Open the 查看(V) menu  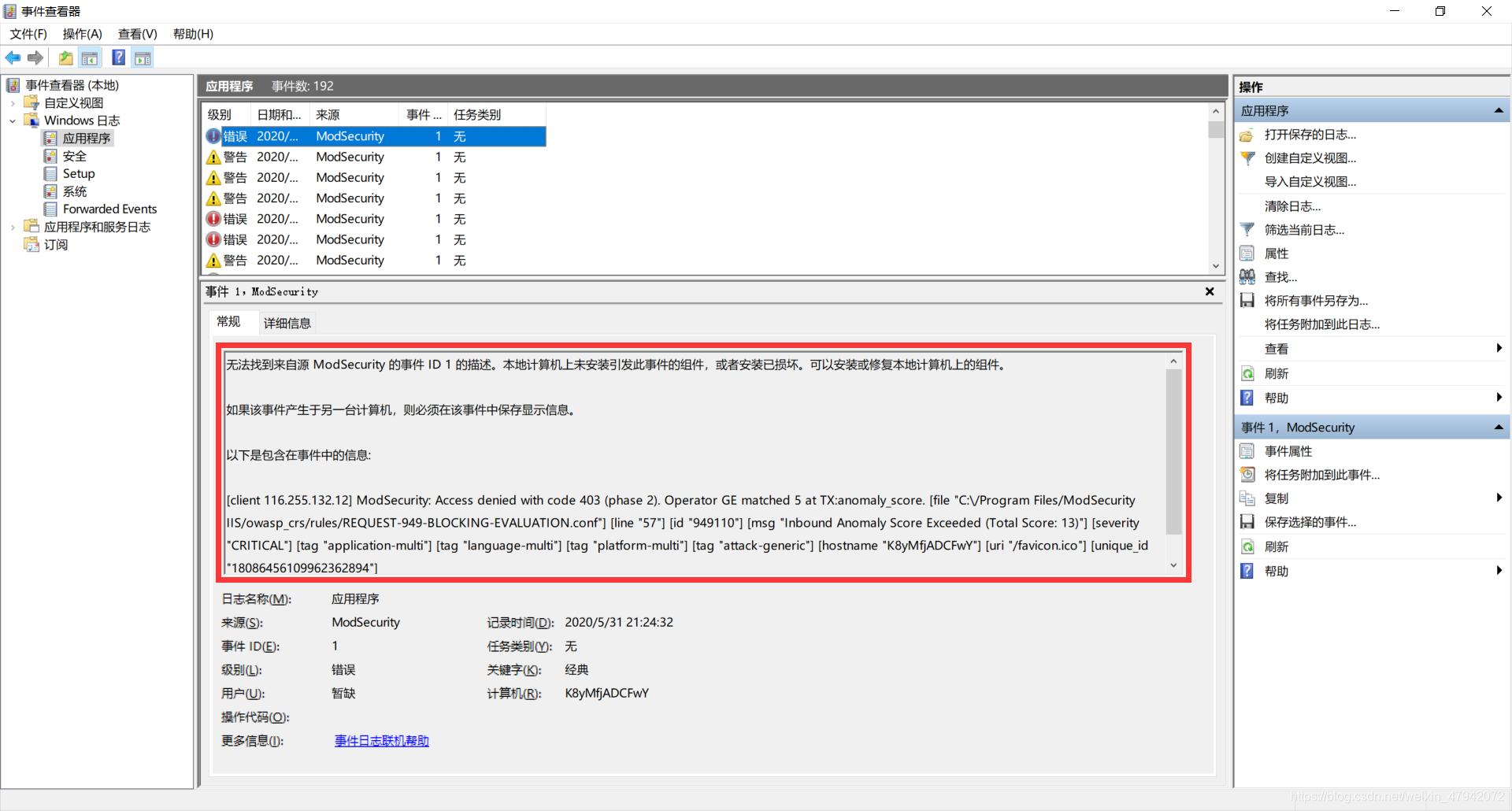[138, 34]
